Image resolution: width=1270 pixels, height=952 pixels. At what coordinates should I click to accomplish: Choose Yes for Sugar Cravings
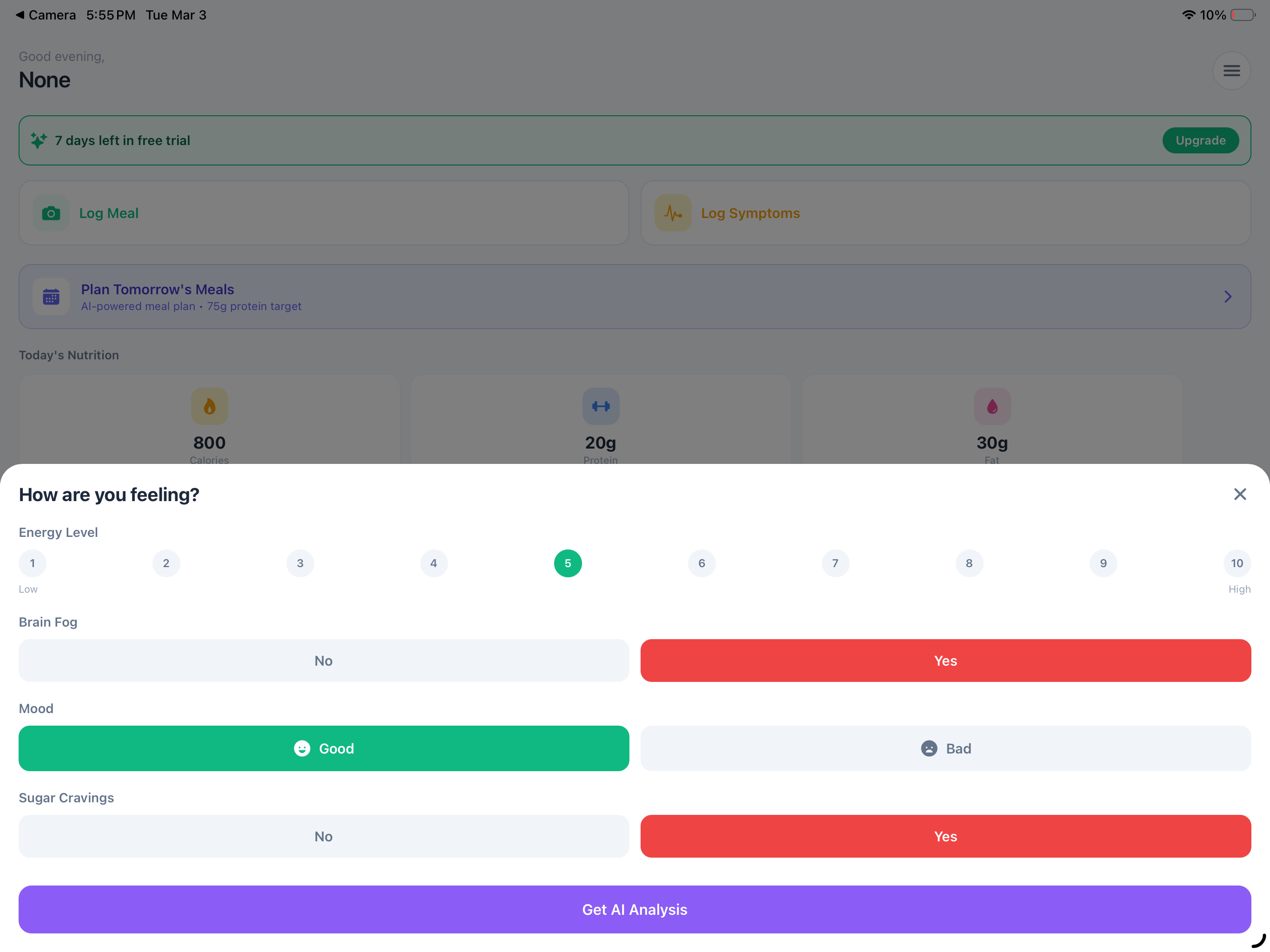point(946,837)
